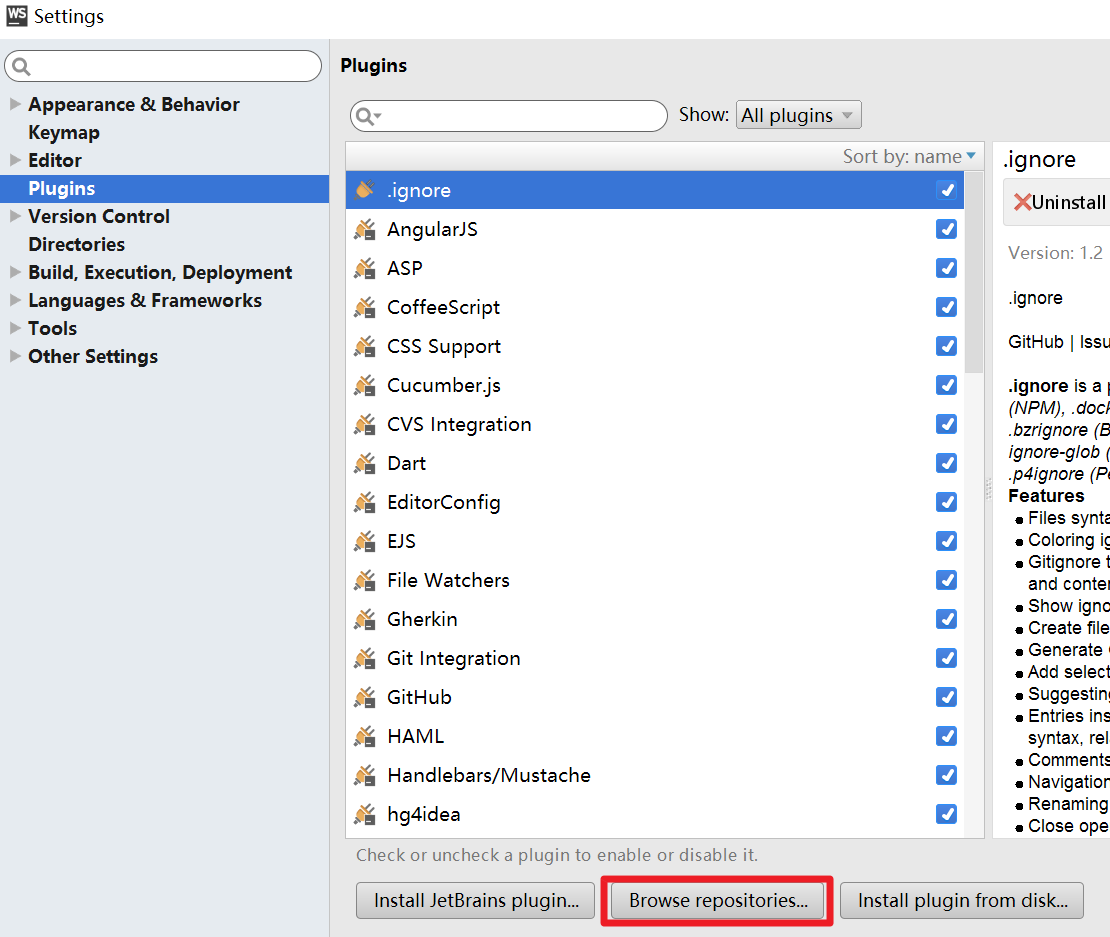Viewport: 1110px width, 937px height.
Task: Click the red X Uninstall icon
Action: (1022, 202)
